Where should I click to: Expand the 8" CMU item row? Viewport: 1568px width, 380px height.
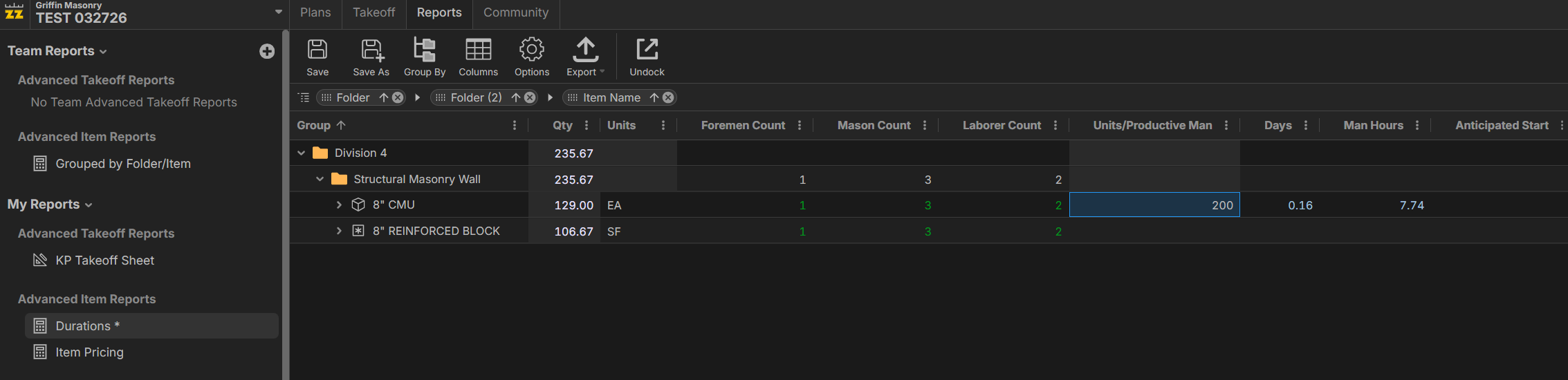click(339, 205)
